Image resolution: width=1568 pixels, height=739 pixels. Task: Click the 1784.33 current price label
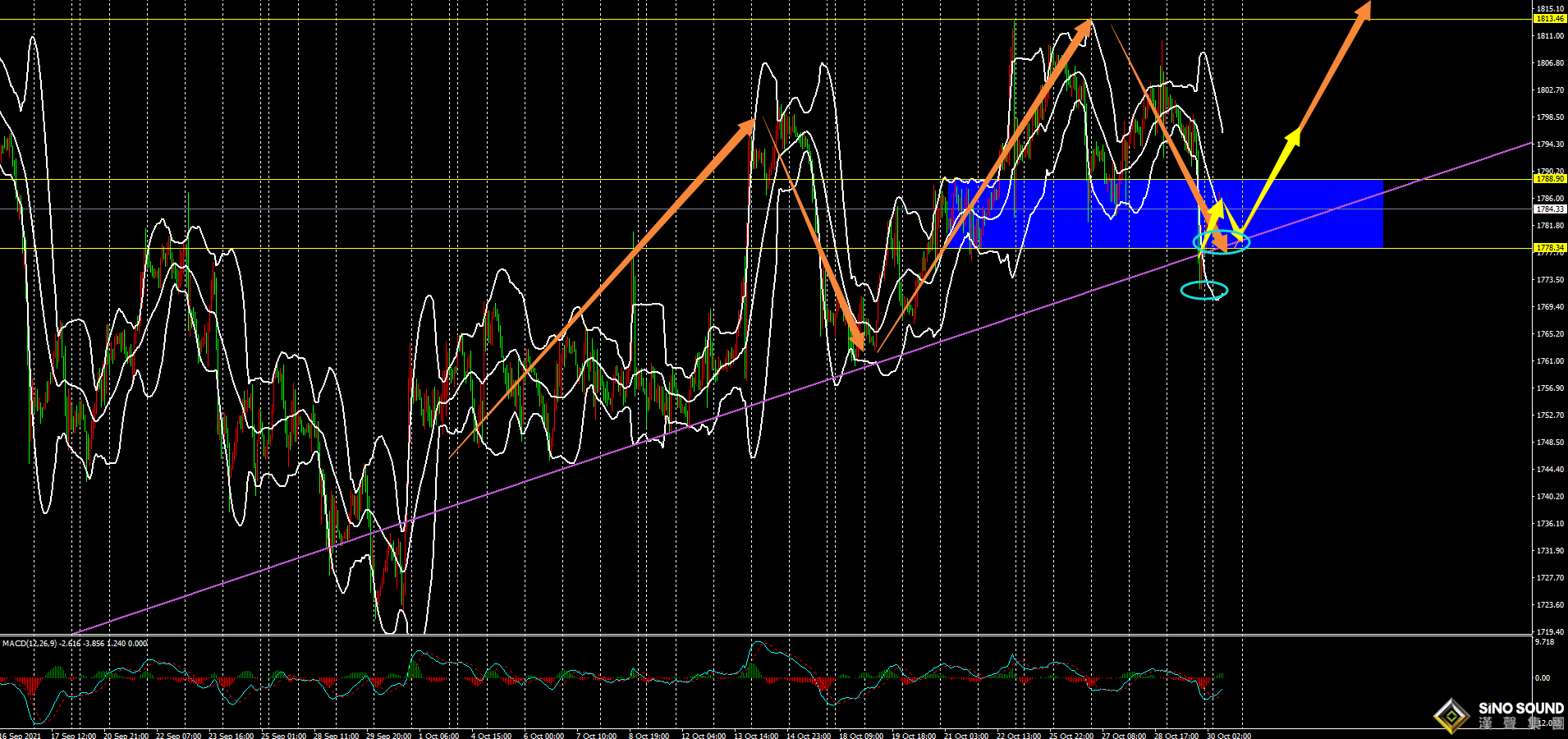point(1550,209)
